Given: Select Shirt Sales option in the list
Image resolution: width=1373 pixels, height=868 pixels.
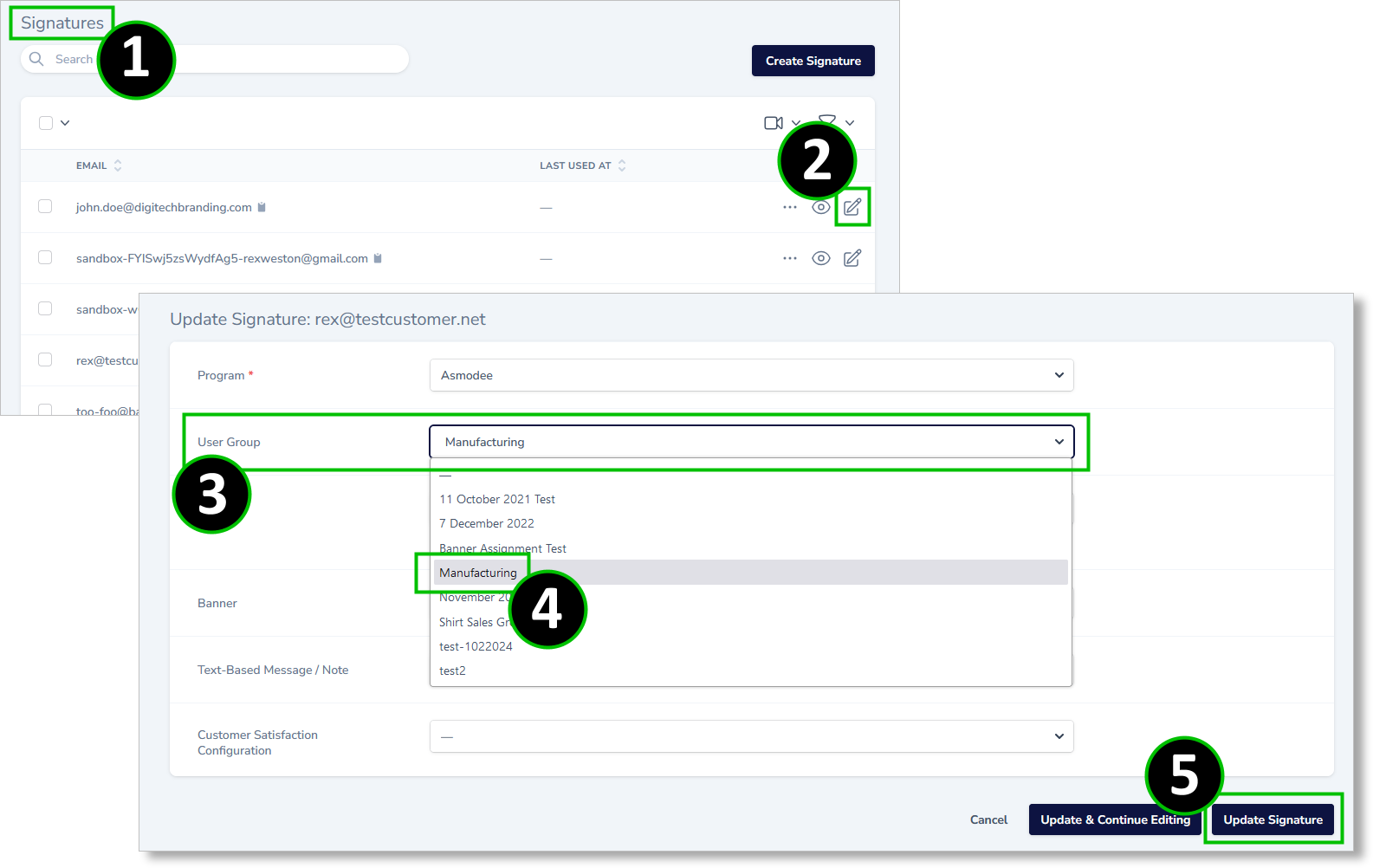Looking at the screenshot, I should click(751, 622).
